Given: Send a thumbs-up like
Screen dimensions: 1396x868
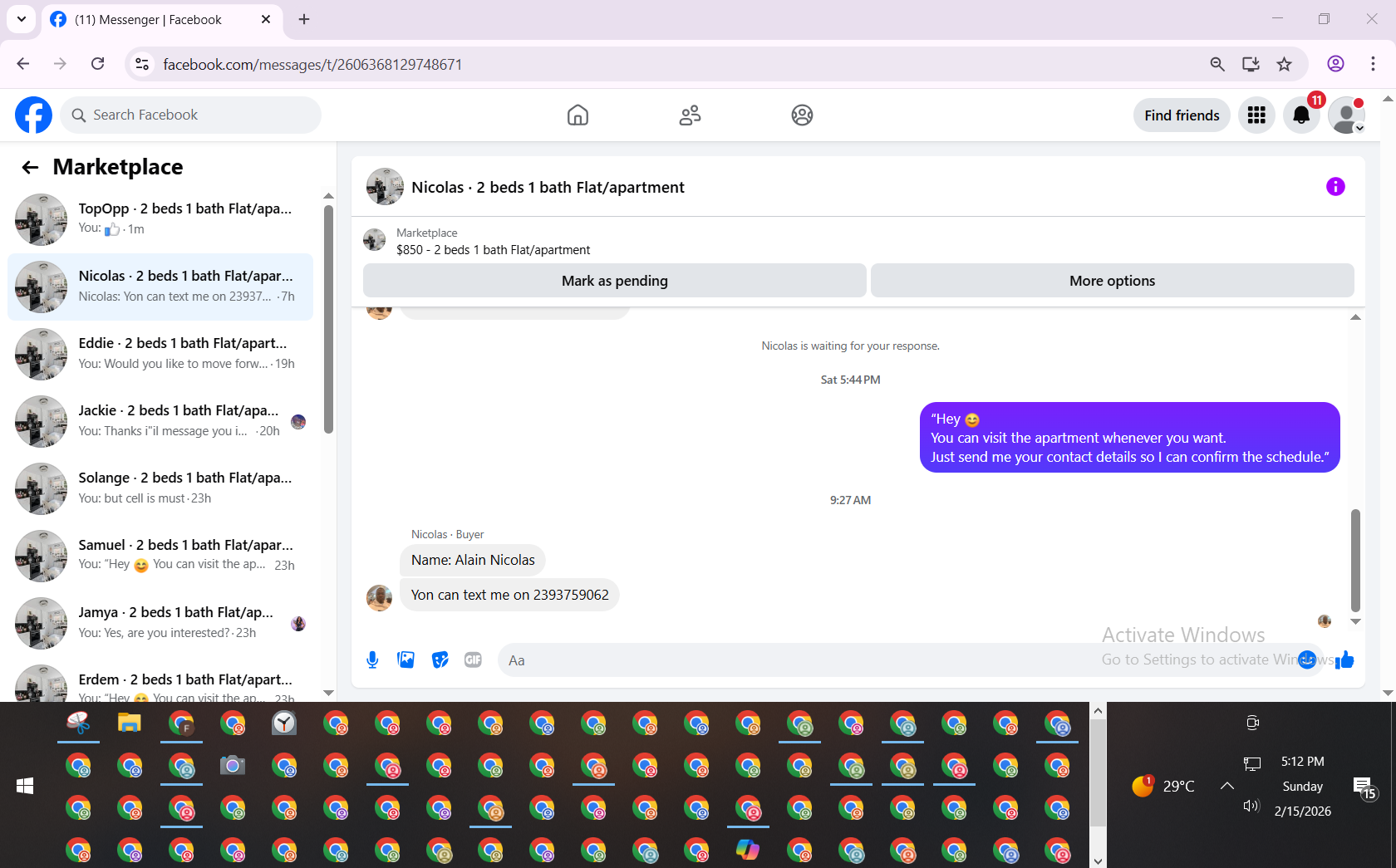Looking at the screenshot, I should [x=1345, y=660].
